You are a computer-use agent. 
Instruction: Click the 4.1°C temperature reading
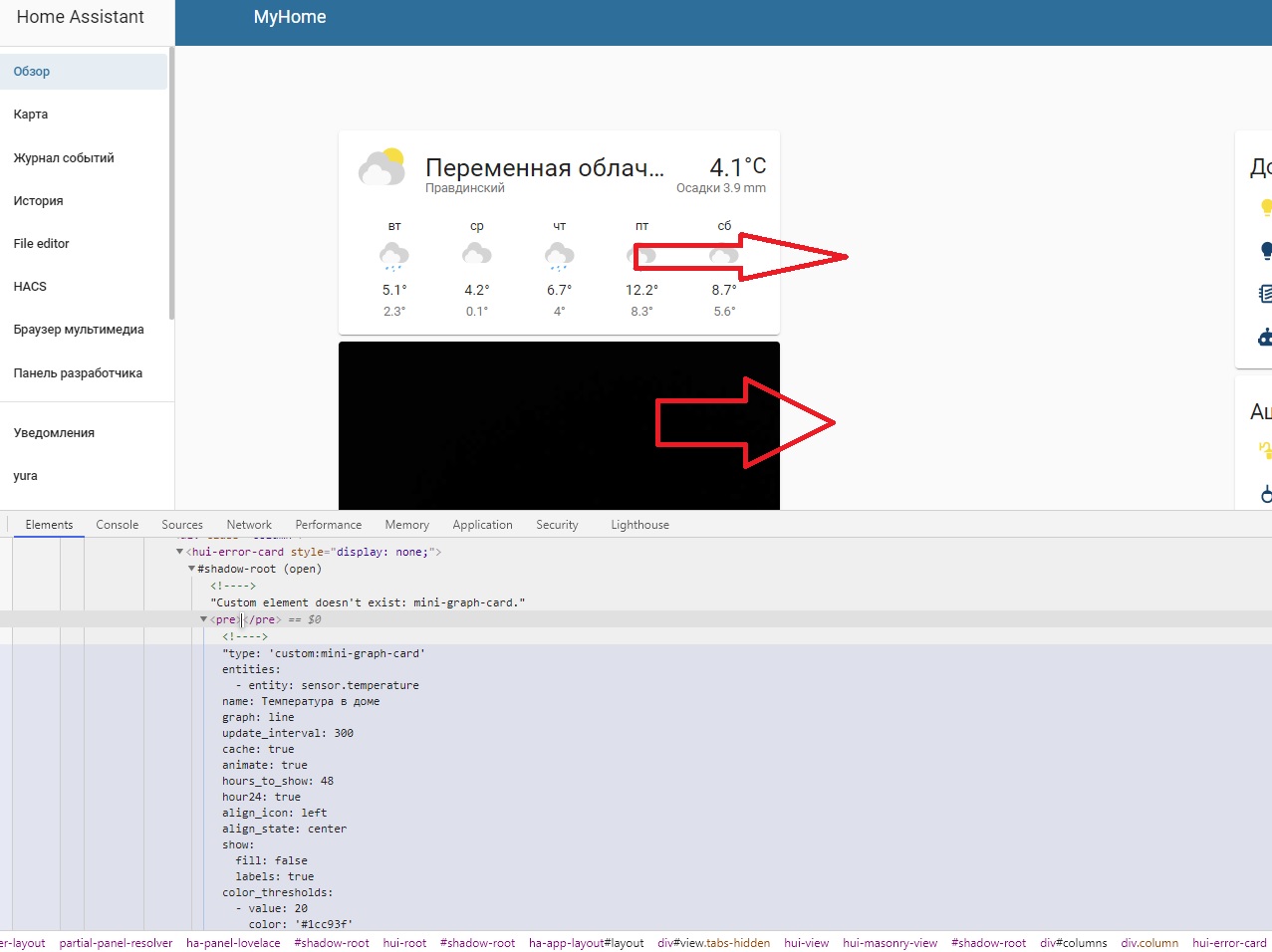coord(738,166)
